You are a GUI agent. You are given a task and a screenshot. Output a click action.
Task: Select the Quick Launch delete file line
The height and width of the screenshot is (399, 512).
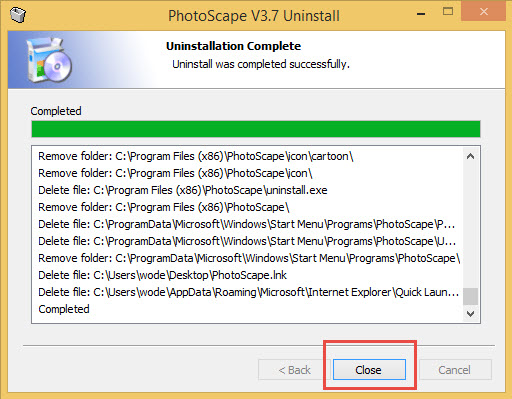tap(249, 292)
